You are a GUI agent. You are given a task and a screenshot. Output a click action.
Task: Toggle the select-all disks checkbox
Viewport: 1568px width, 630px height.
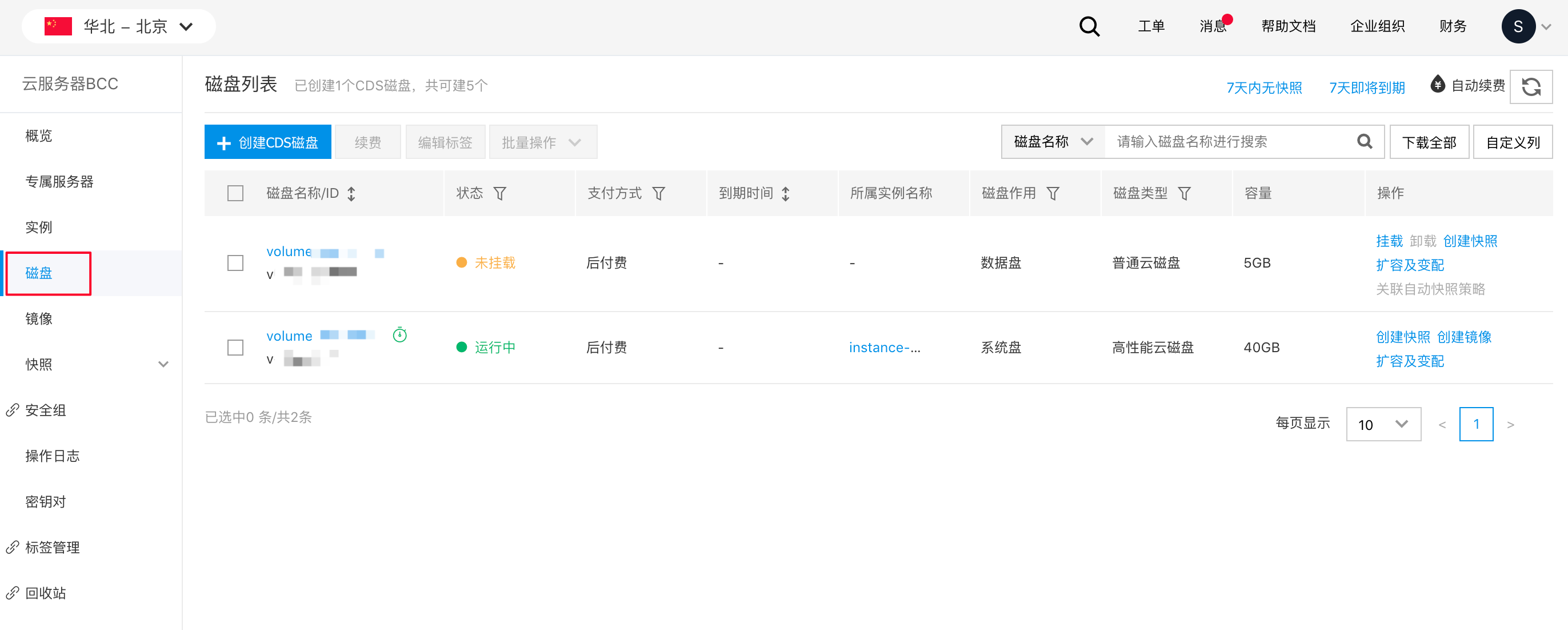click(x=235, y=194)
